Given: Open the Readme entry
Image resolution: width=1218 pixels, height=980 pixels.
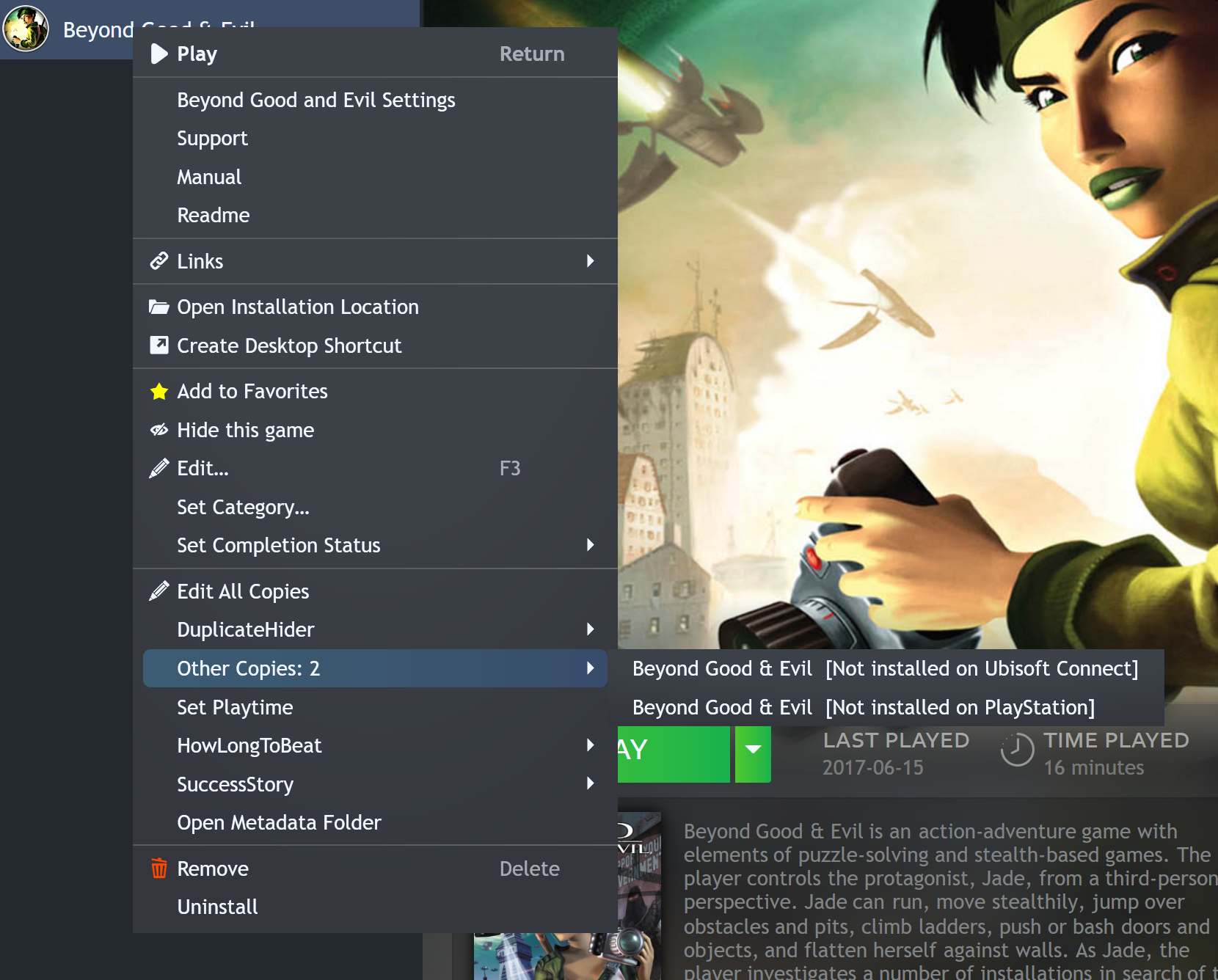Looking at the screenshot, I should point(375,215).
